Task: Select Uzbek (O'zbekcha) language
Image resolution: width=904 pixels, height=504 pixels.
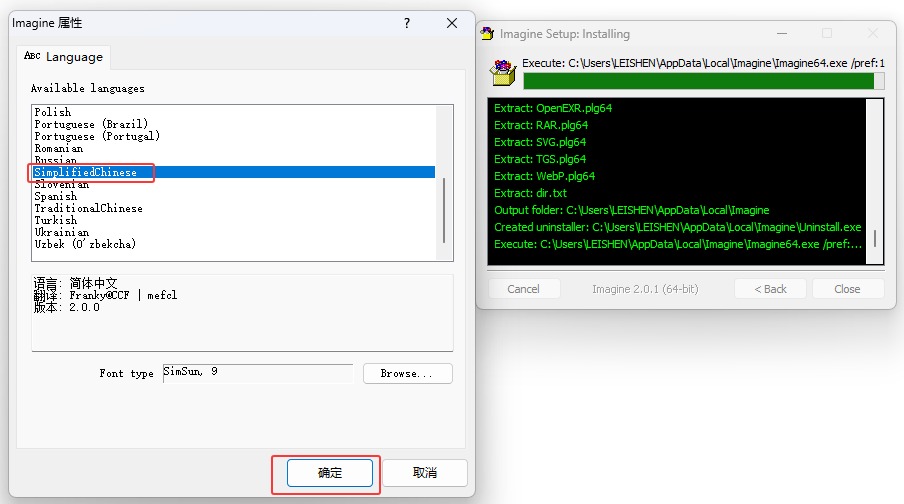Action: point(85,244)
